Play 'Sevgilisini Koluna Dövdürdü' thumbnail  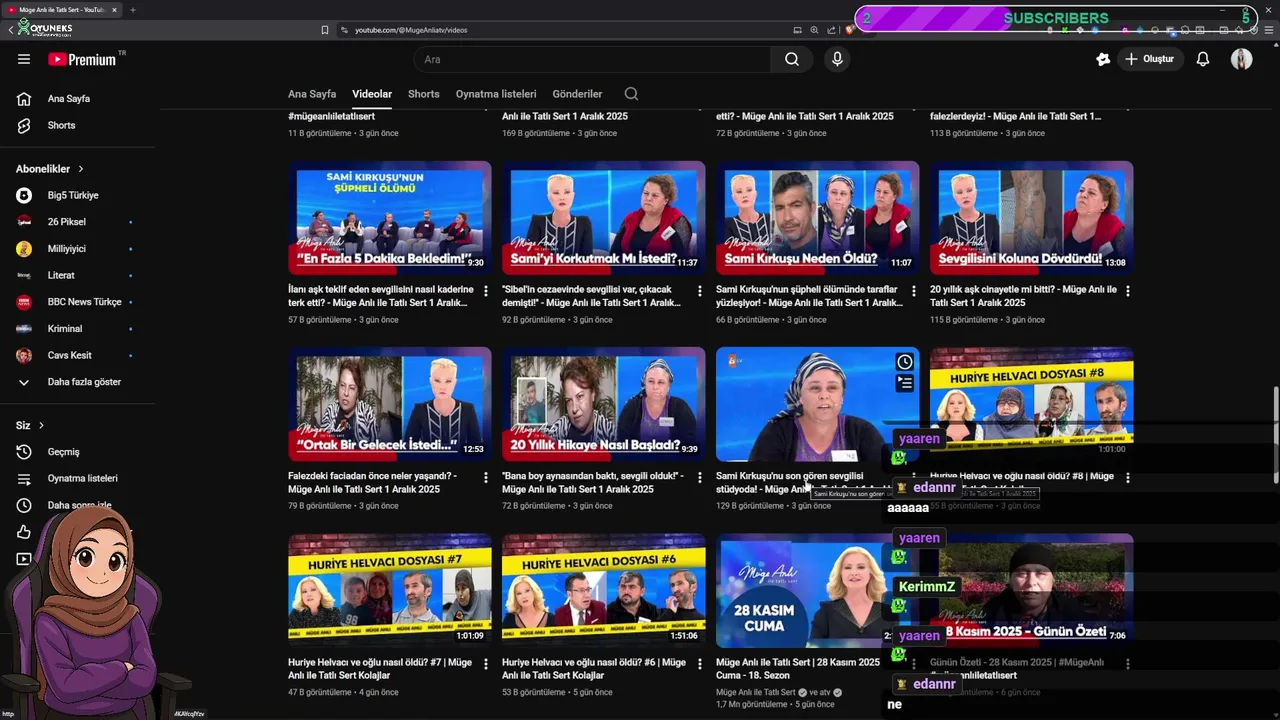pyautogui.click(x=1032, y=218)
